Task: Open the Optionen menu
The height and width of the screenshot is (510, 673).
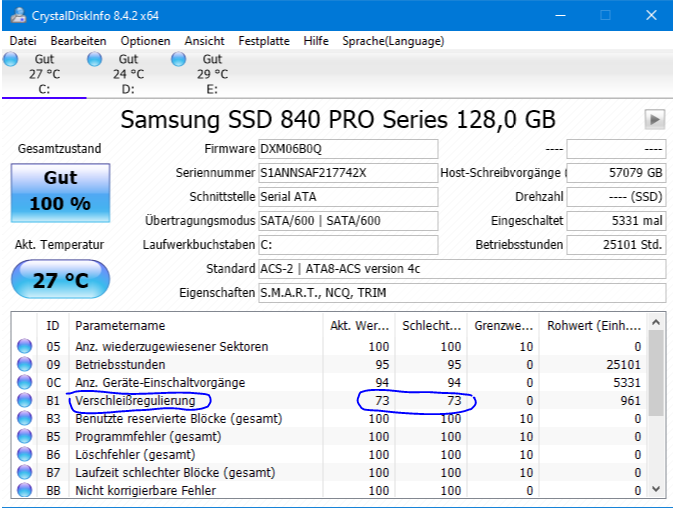Action: pos(145,41)
